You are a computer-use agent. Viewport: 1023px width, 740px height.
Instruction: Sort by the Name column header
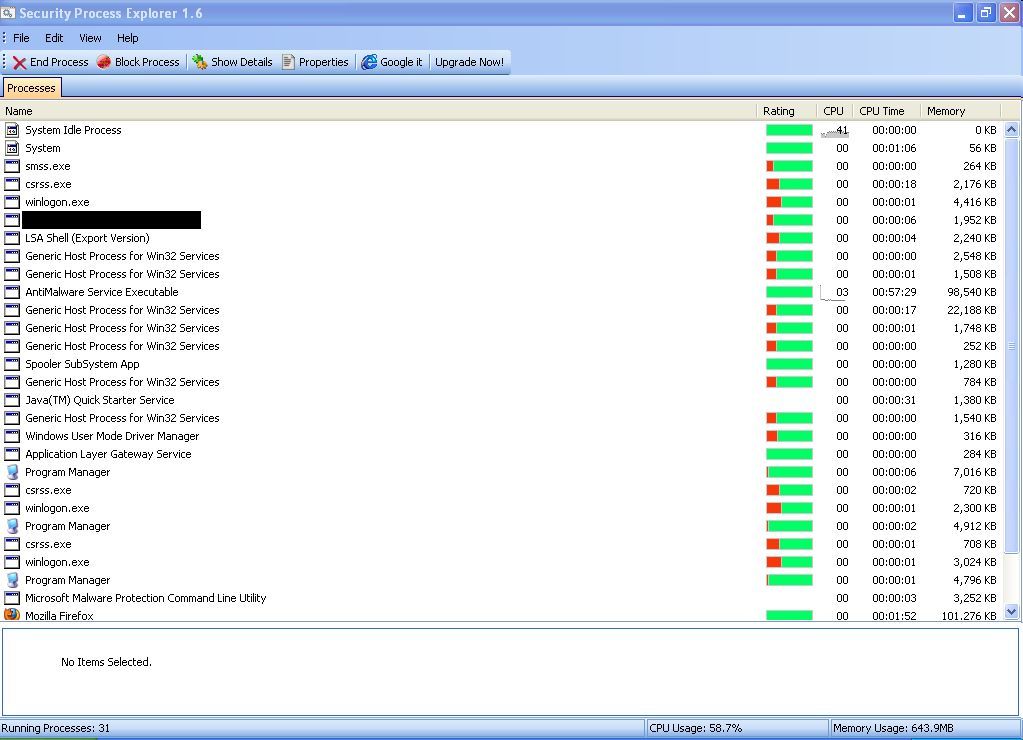pos(378,111)
